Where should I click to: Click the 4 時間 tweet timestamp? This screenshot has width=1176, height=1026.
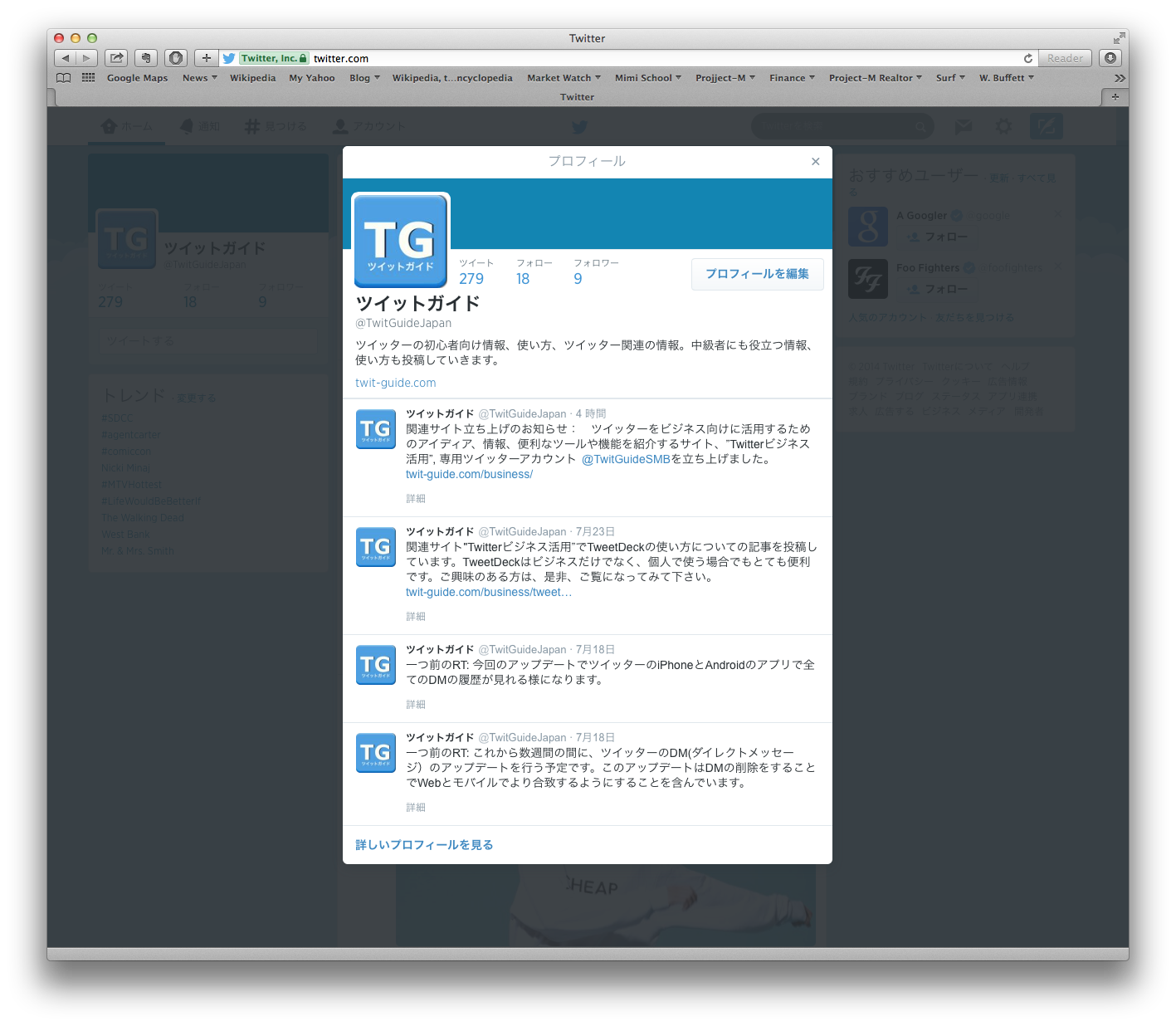coord(591,413)
